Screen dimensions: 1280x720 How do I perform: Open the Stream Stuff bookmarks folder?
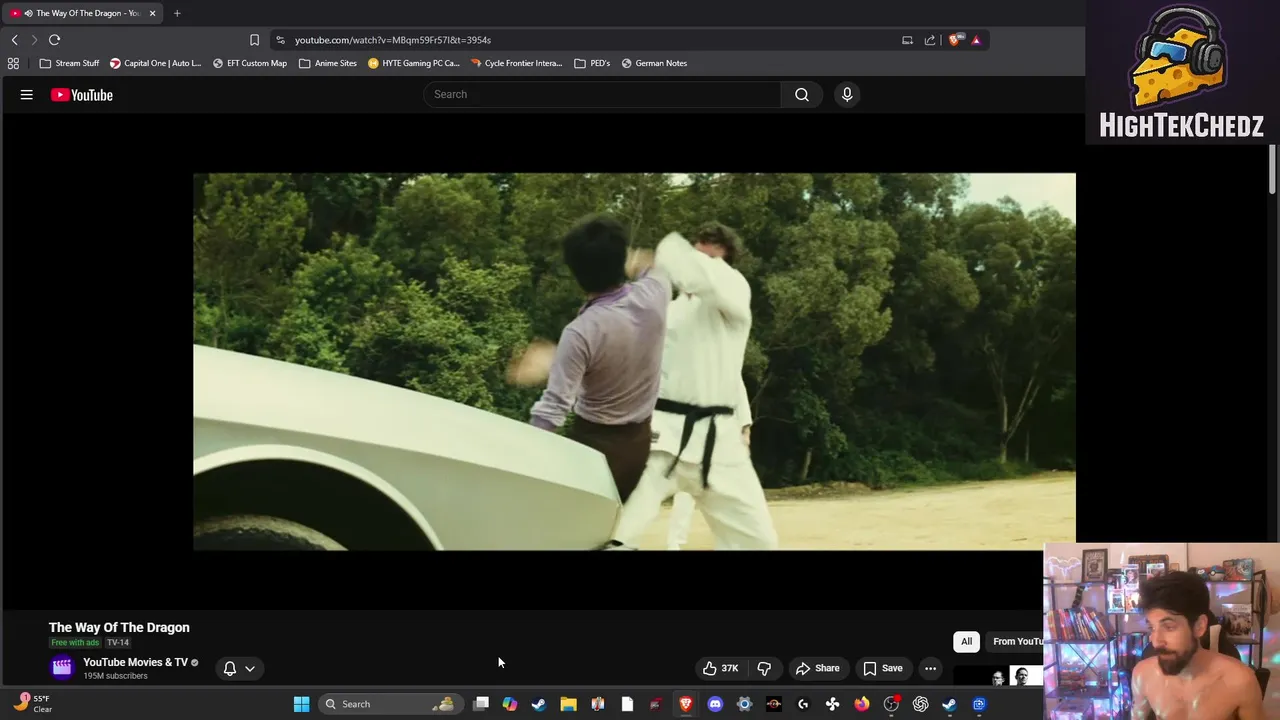(69, 63)
